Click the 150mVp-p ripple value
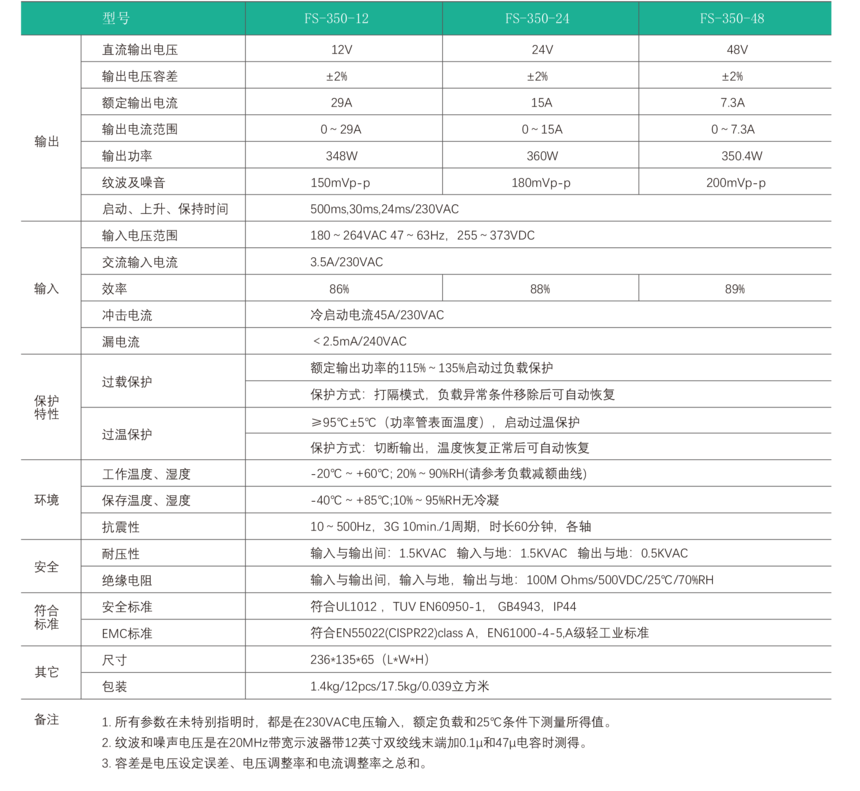The width and height of the screenshot is (860, 791). (x=340, y=183)
